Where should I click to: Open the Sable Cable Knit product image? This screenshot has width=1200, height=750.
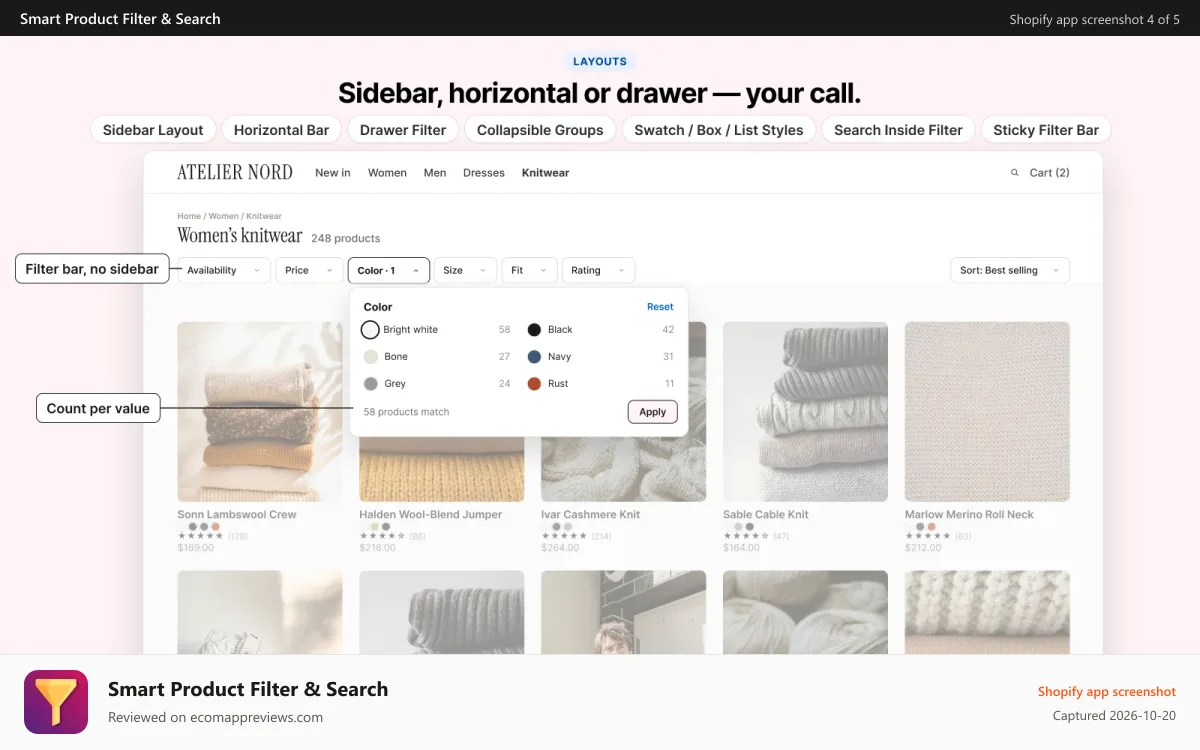805,411
